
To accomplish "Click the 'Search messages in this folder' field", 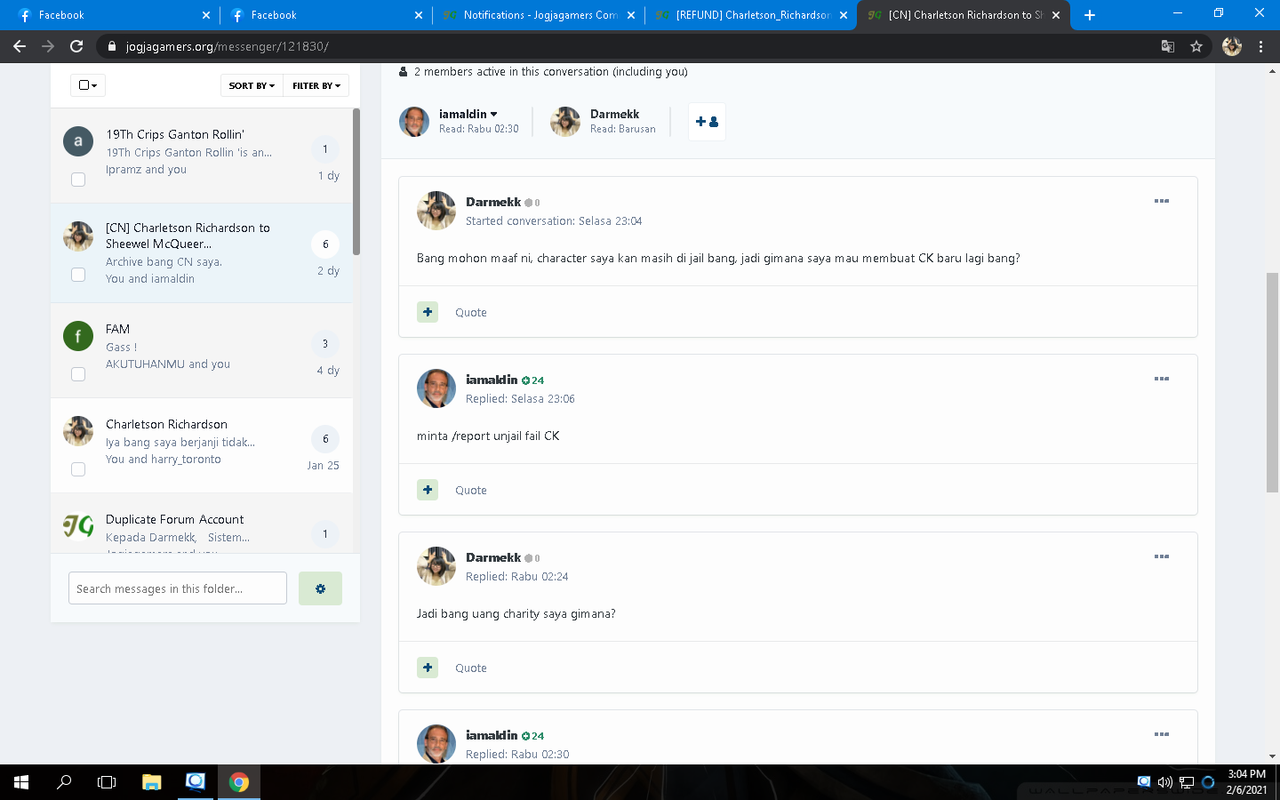I will tap(178, 588).
